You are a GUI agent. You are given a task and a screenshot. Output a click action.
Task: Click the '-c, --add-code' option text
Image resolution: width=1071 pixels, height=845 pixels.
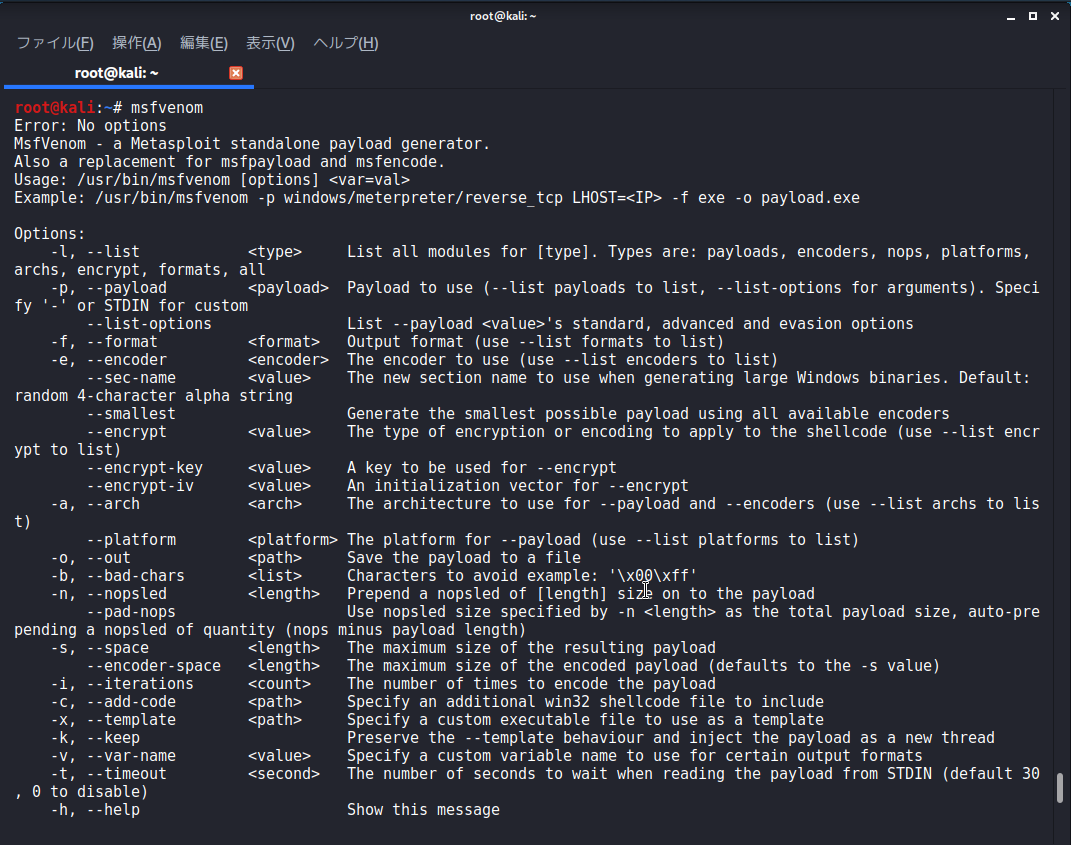[x=113, y=702]
